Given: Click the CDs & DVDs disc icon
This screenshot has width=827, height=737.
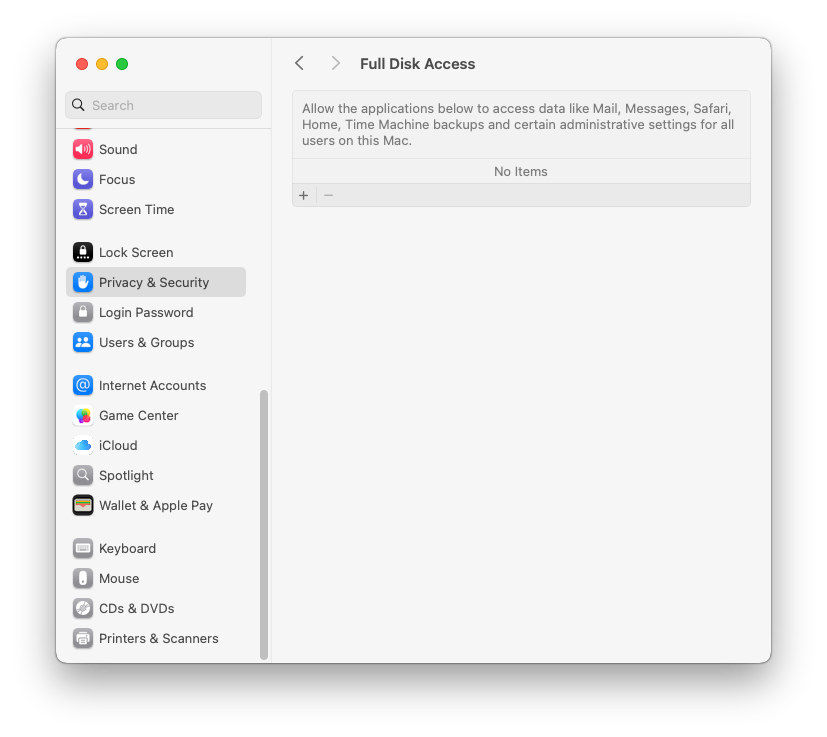Looking at the screenshot, I should pos(83,608).
